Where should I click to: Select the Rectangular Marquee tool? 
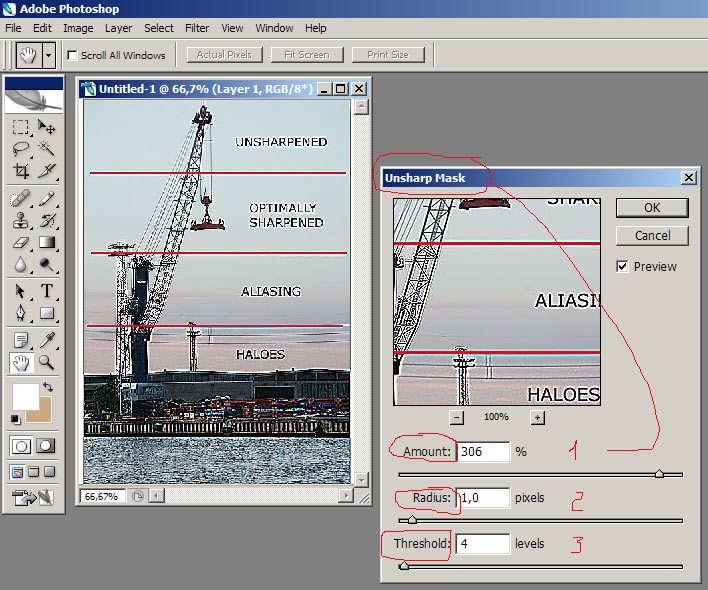click(20, 127)
